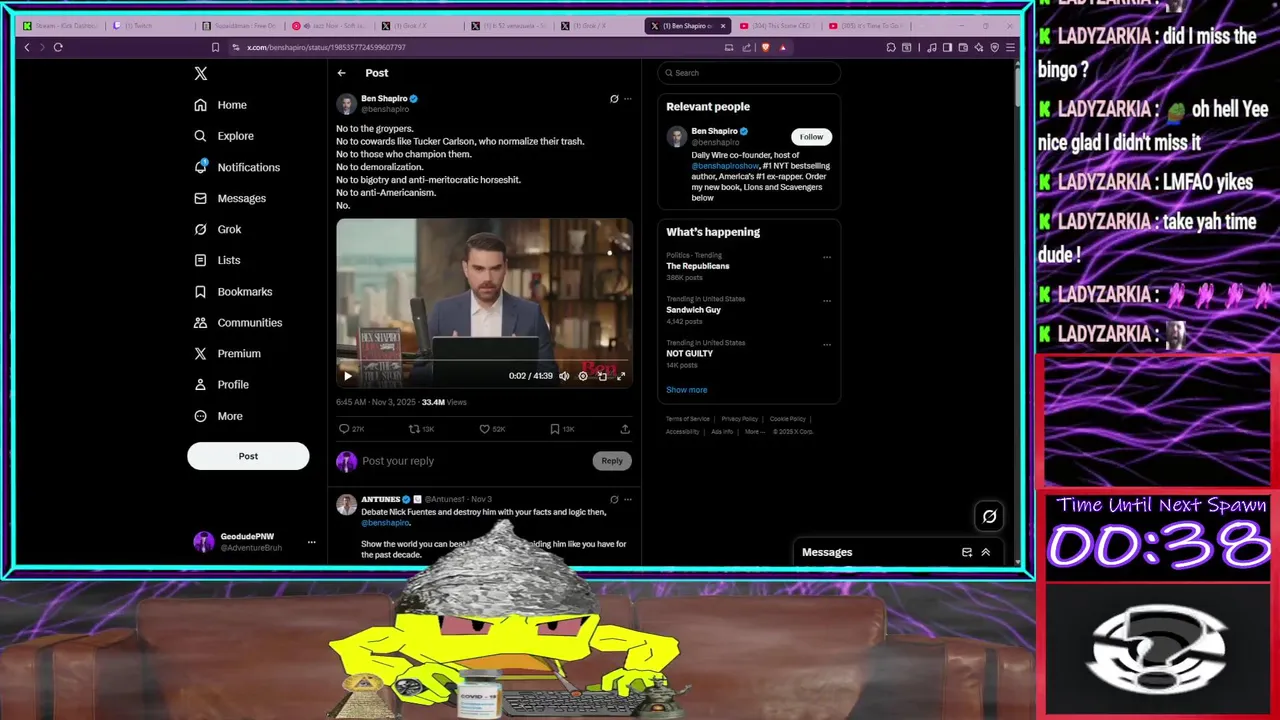Click the new message icon in Messages drawer

pyautogui.click(x=967, y=552)
